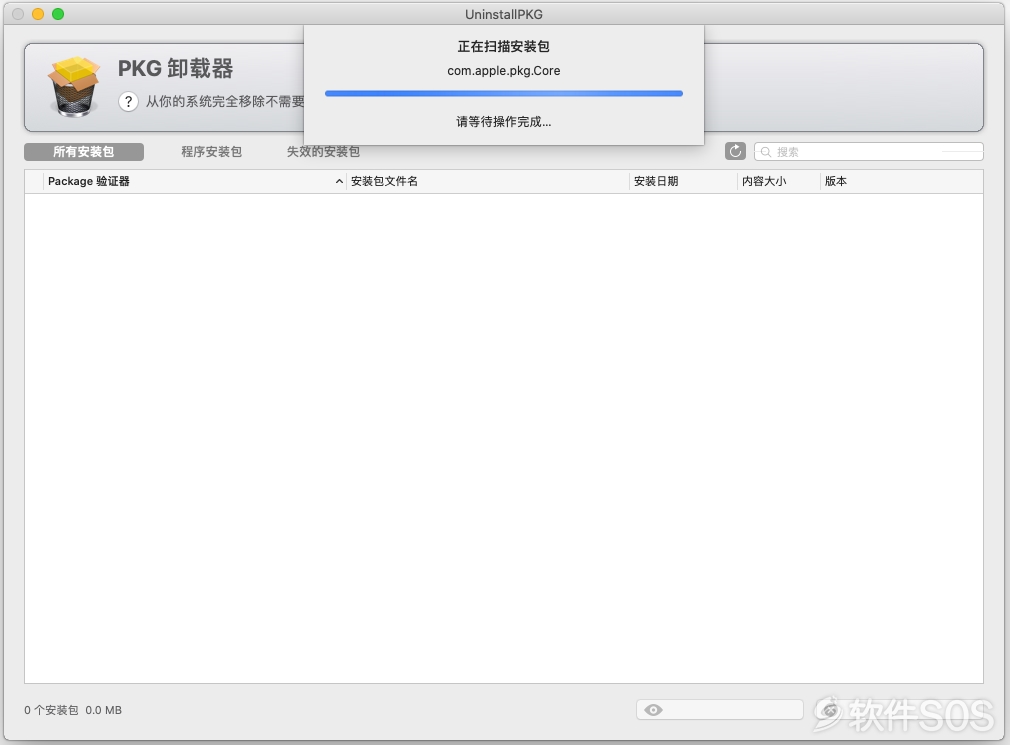Switch to the 程序安装包 tab
This screenshot has height=745, width=1010.
(x=211, y=152)
